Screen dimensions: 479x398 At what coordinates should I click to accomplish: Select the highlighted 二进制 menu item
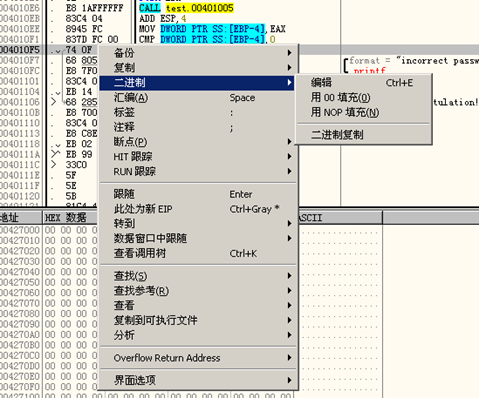(197, 83)
